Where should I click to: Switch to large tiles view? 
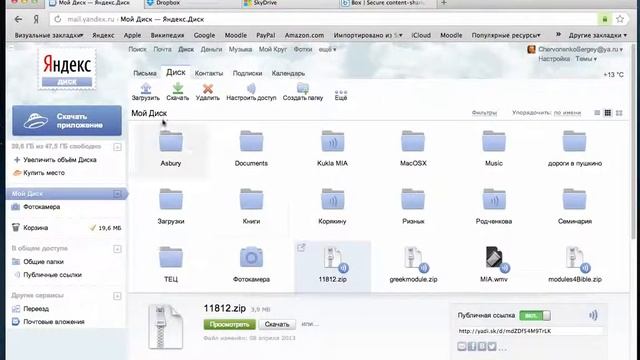pos(619,113)
